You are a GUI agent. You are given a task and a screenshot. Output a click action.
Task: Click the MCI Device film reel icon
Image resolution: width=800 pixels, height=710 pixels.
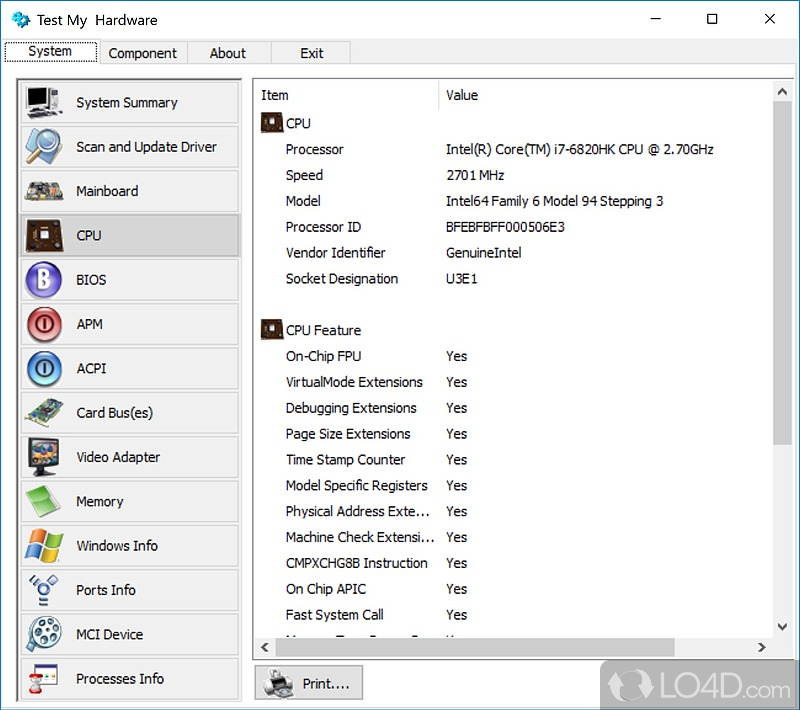coord(43,634)
